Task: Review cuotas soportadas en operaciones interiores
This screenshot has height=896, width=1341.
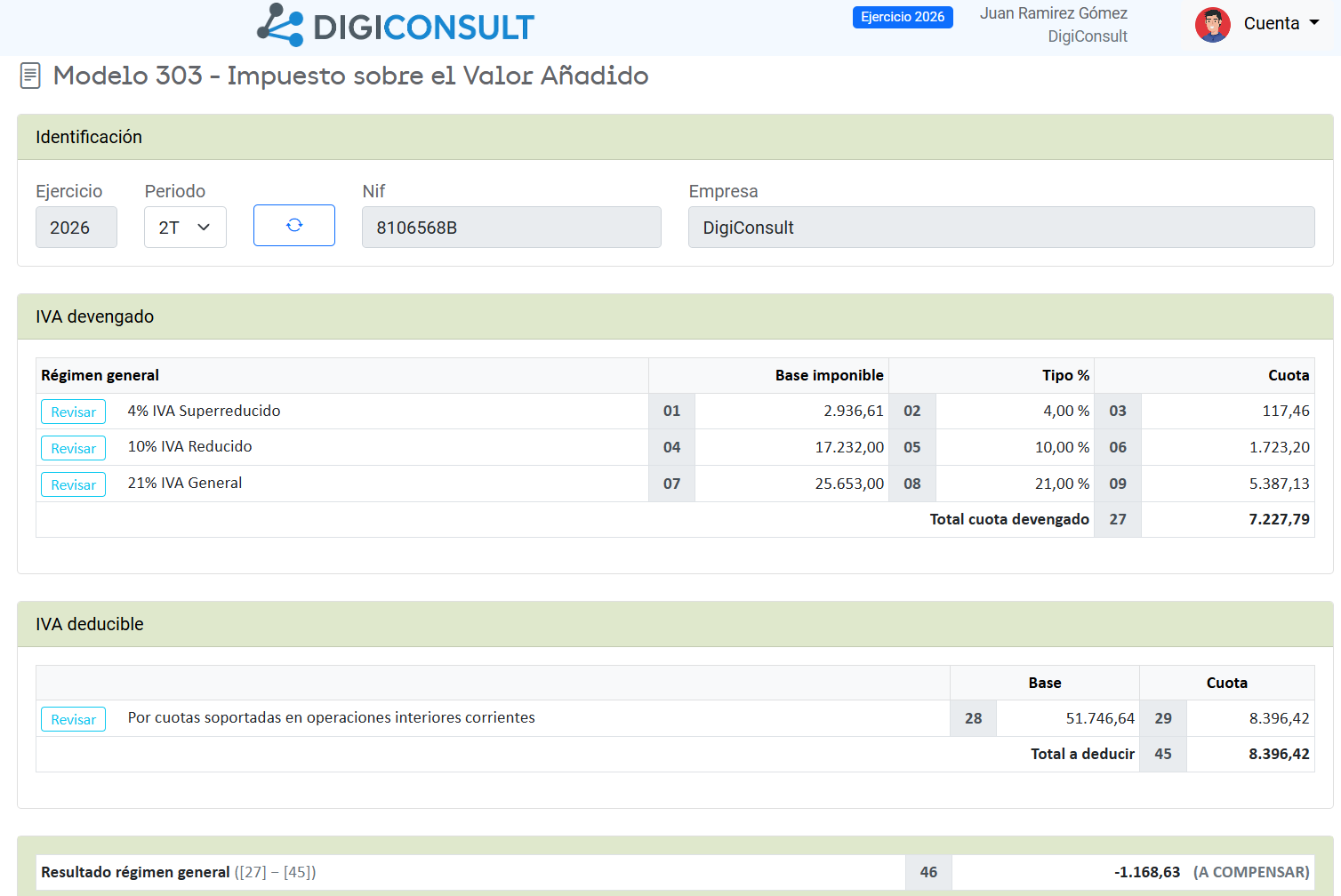Action: [x=73, y=719]
